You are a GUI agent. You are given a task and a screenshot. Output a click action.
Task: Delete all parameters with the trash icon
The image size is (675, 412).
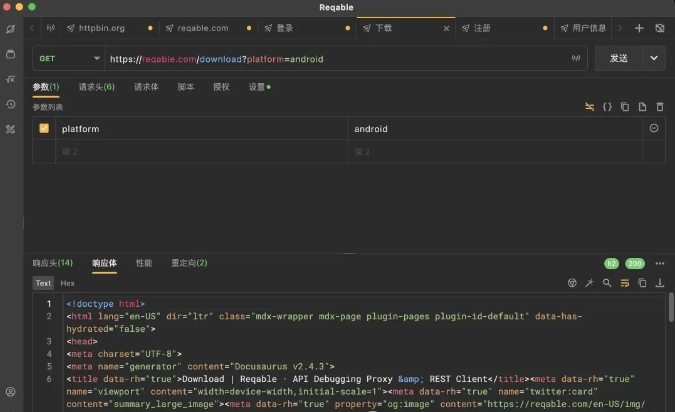point(660,107)
